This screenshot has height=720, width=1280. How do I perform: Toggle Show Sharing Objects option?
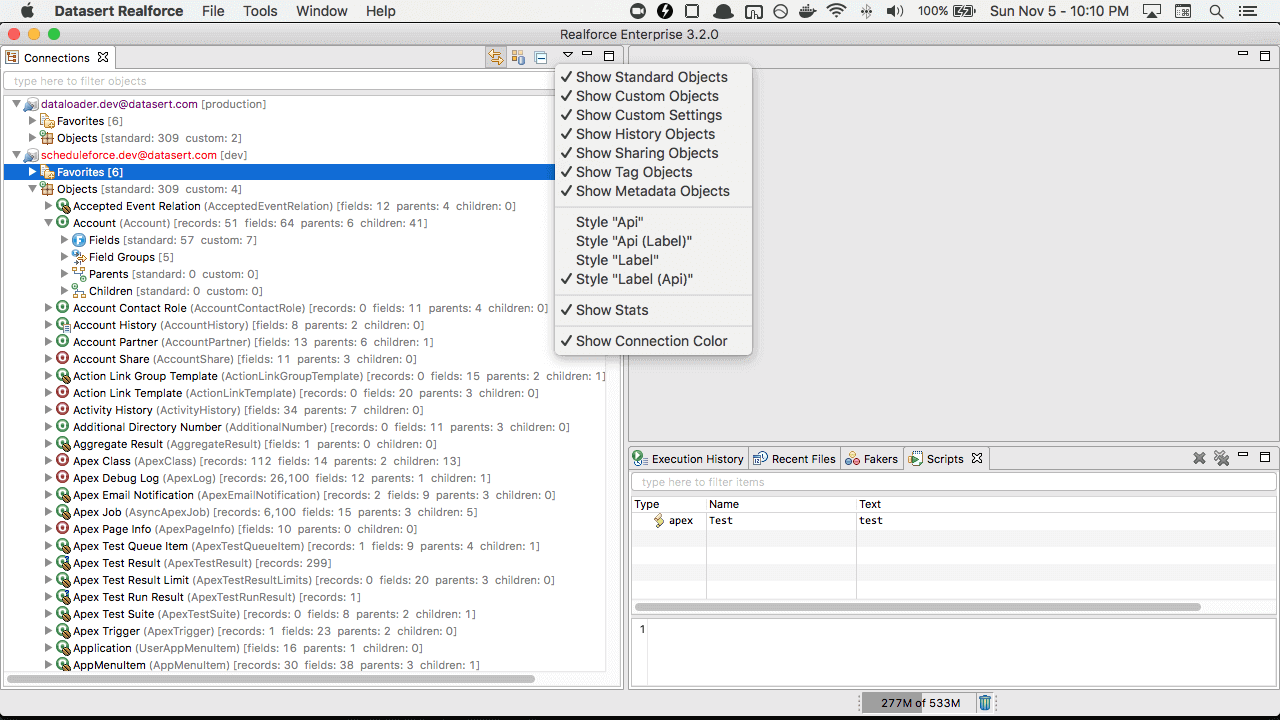[653, 153]
